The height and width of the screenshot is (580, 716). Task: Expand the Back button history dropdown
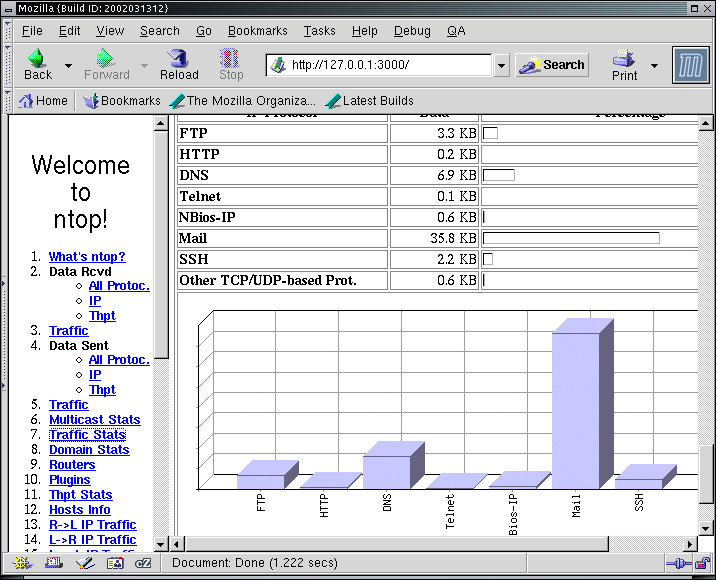click(68, 66)
